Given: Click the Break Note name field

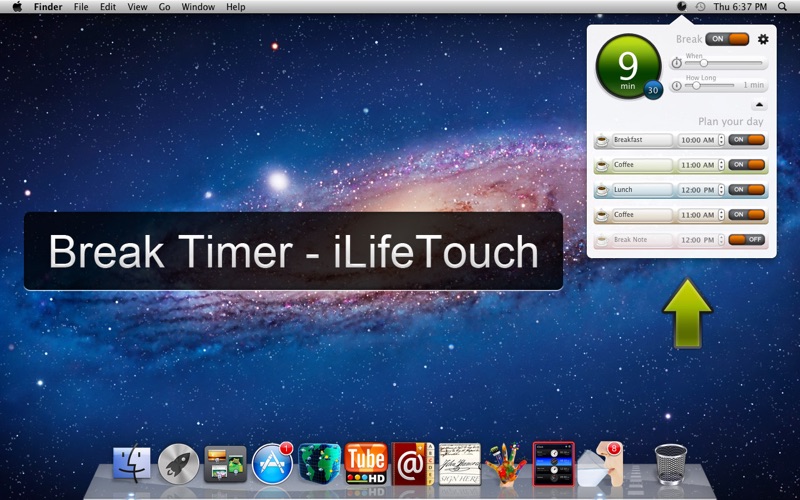Looking at the screenshot, I should pos(642,240).
